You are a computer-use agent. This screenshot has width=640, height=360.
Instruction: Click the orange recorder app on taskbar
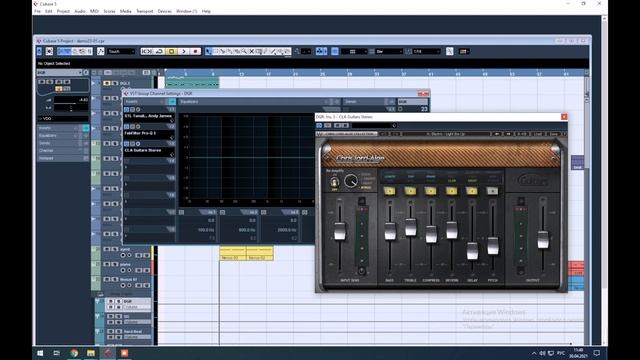pyautogui.click(x=124, y=353)
